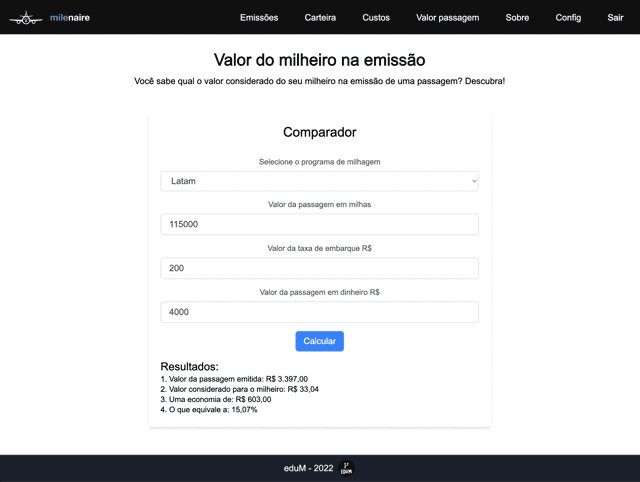Click the 'Valor do milheiro na emissão' title
The image size is (640, 482).
click(320, 60)
